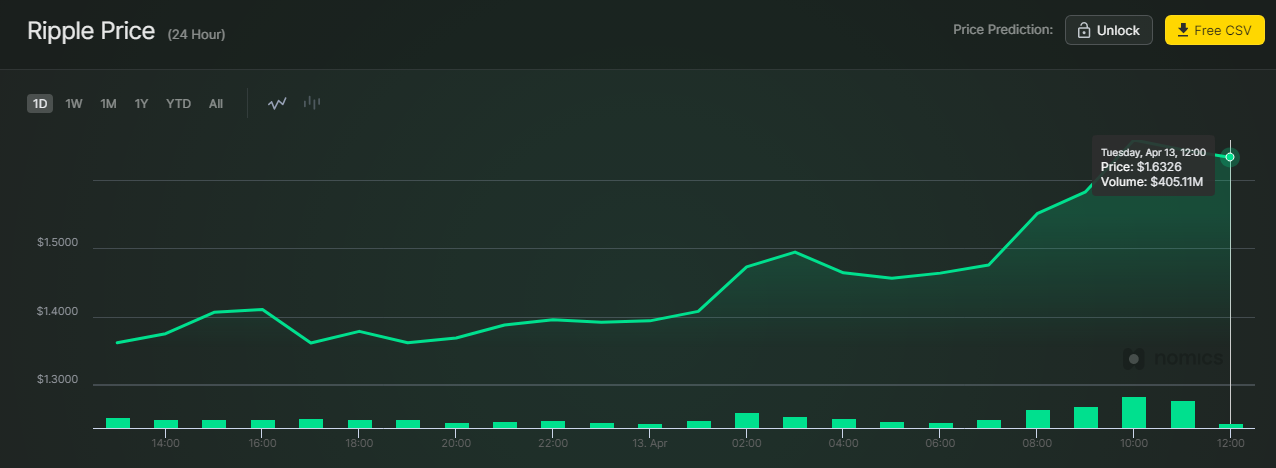Click the 13. Apr date label
Screen dimensions: 1276x468
tap(650, 443)
